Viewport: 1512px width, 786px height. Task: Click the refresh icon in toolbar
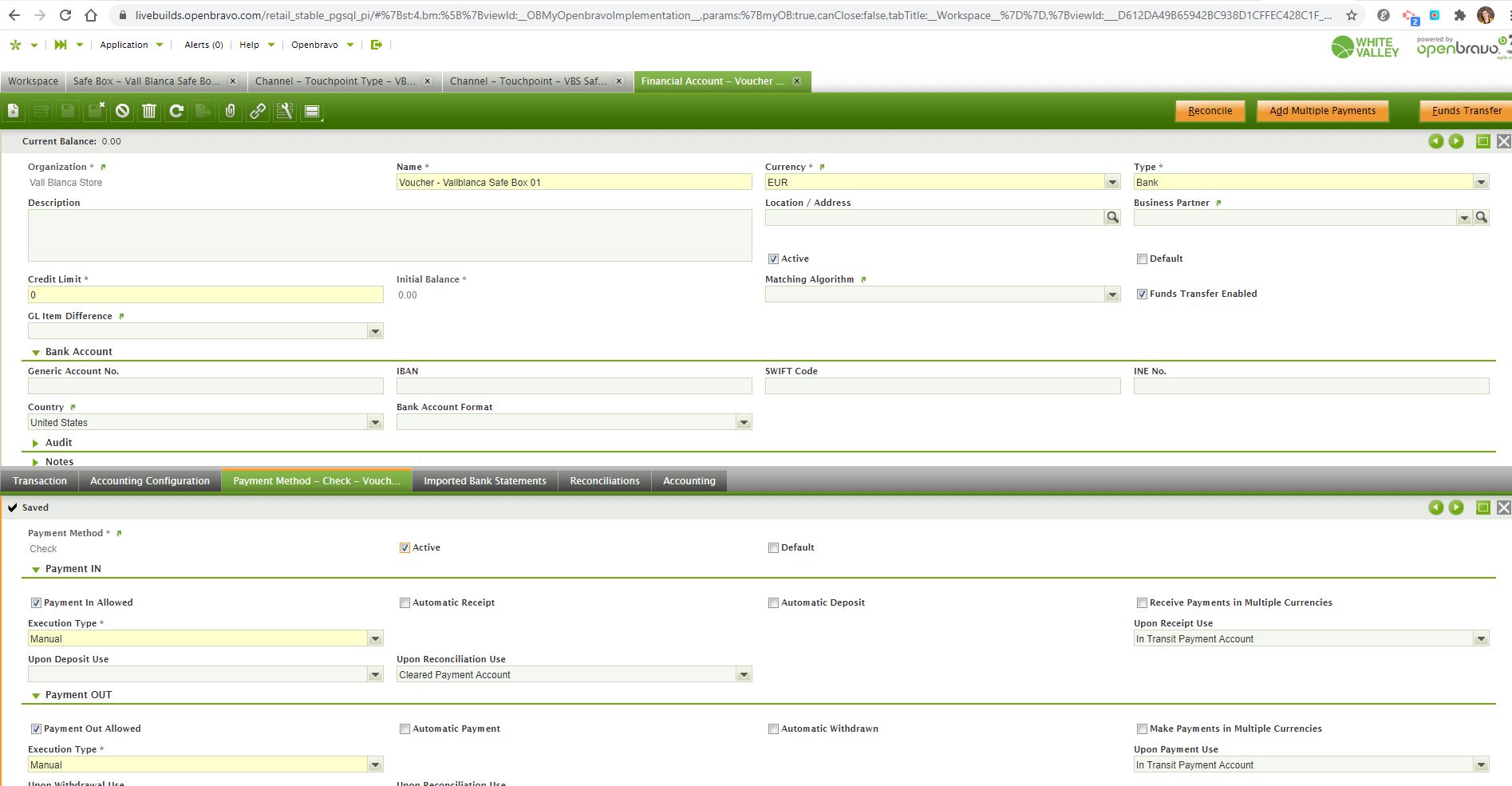[176, 111]
